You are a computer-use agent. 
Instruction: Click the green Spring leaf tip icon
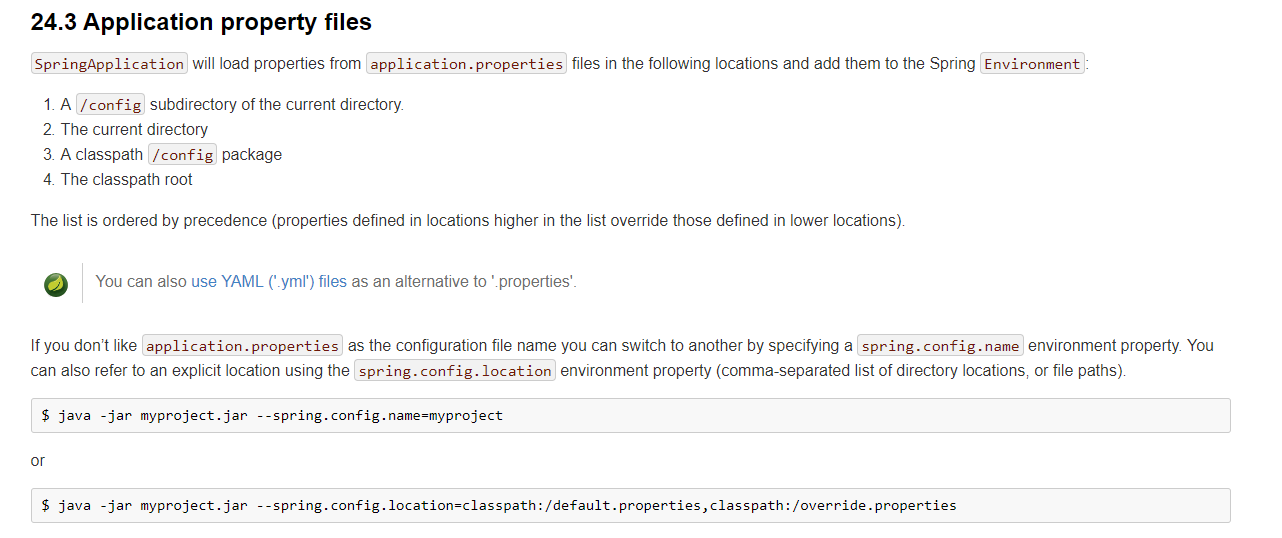56,284
